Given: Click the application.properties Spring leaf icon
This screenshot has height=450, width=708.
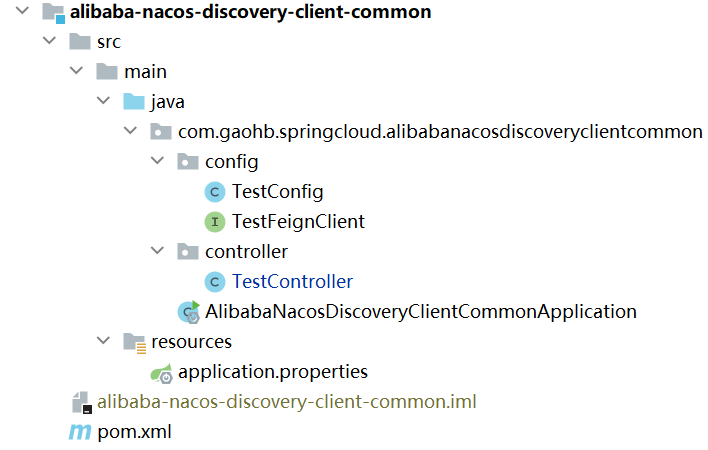Looking at the screenshot, I should [x=161, y=373].
